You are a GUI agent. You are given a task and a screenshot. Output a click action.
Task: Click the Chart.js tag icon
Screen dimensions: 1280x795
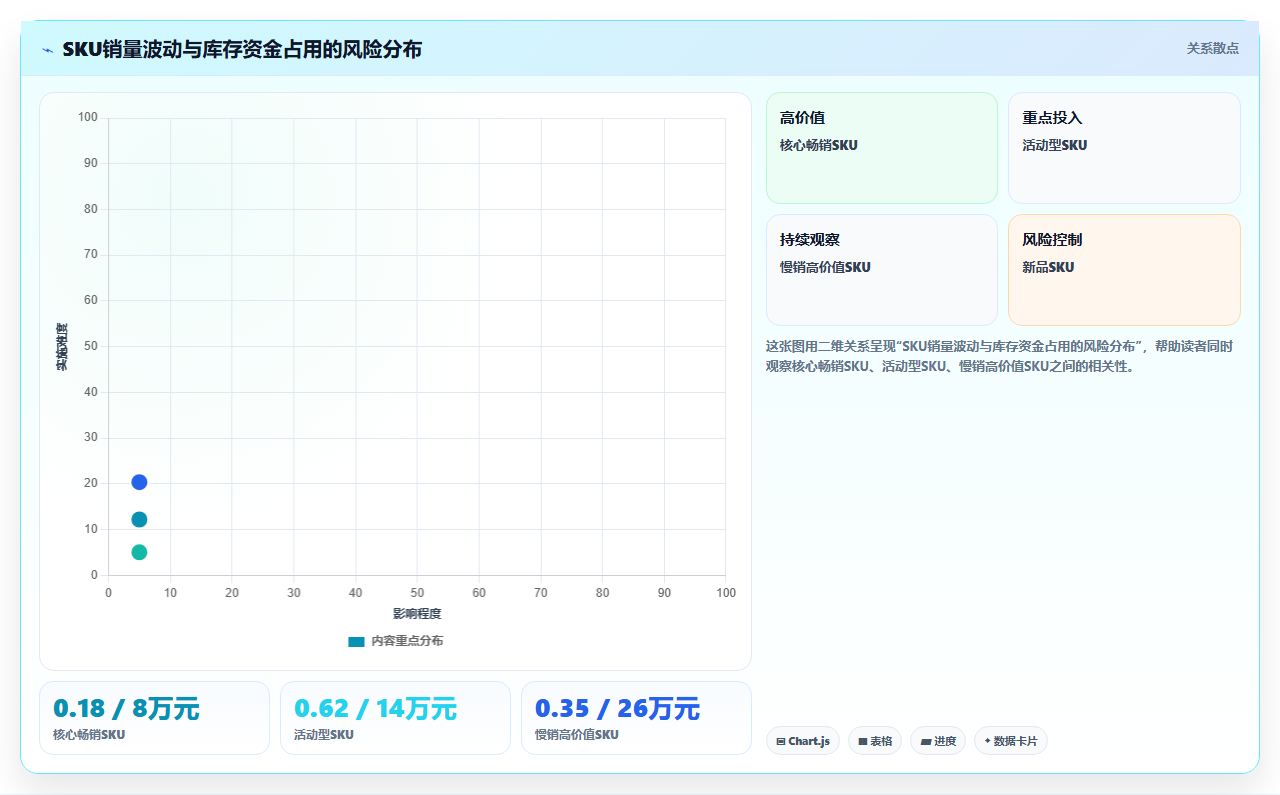tap(781, 742)
